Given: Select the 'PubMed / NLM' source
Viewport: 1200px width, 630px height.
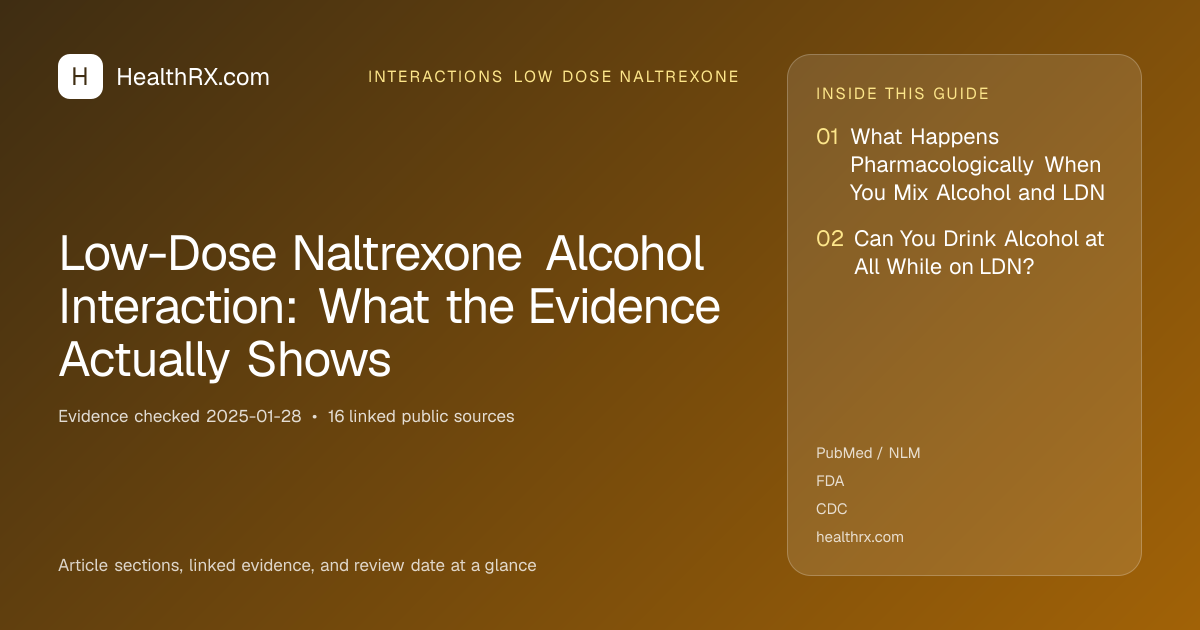Looking at the screenshot, I should pyautogui.click(x=868, y=453).
